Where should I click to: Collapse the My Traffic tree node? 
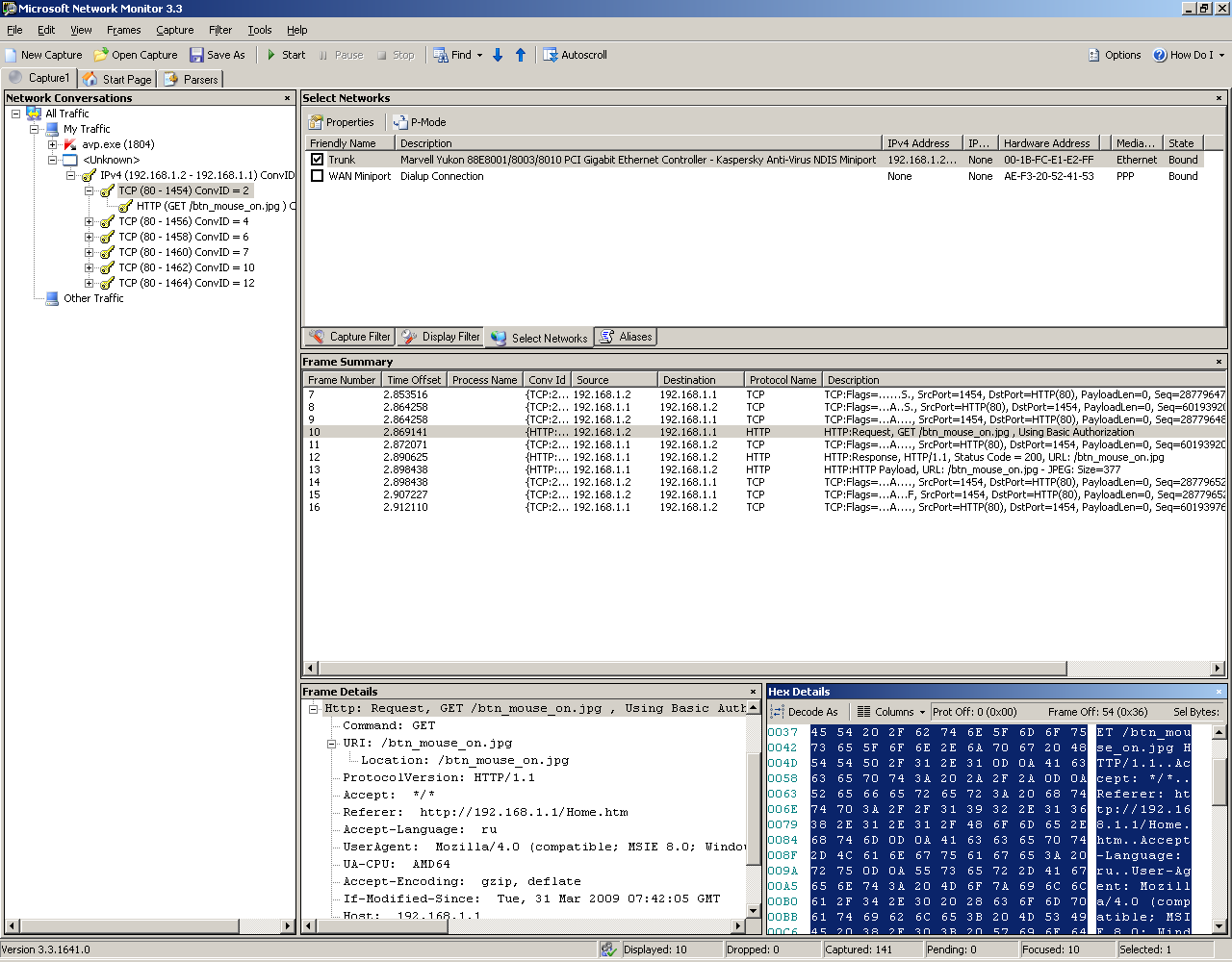(35, 129)
